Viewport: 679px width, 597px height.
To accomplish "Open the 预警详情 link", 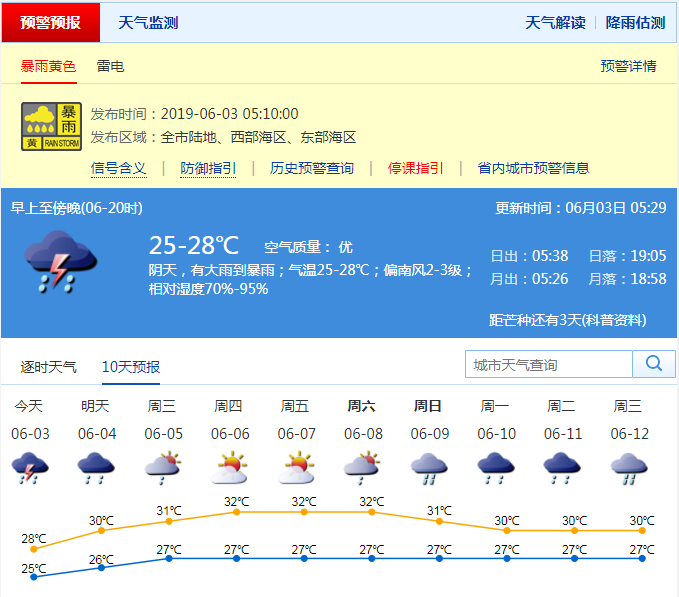I will click(x=628, y=66).
